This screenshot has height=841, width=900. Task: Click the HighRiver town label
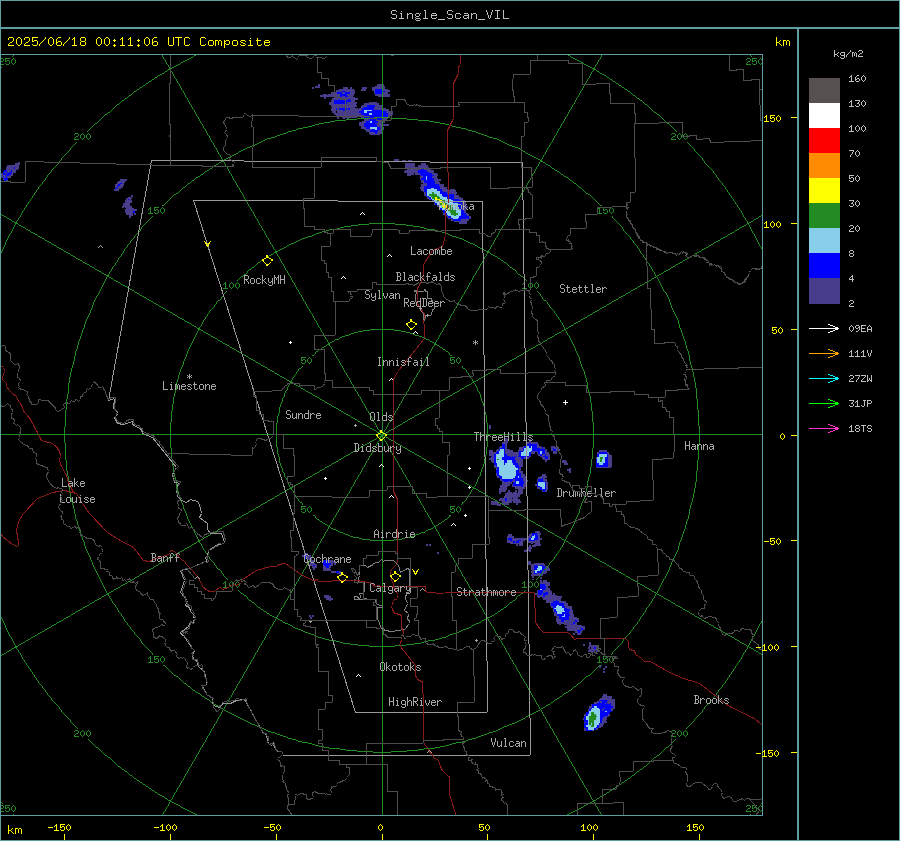[415, 702]
